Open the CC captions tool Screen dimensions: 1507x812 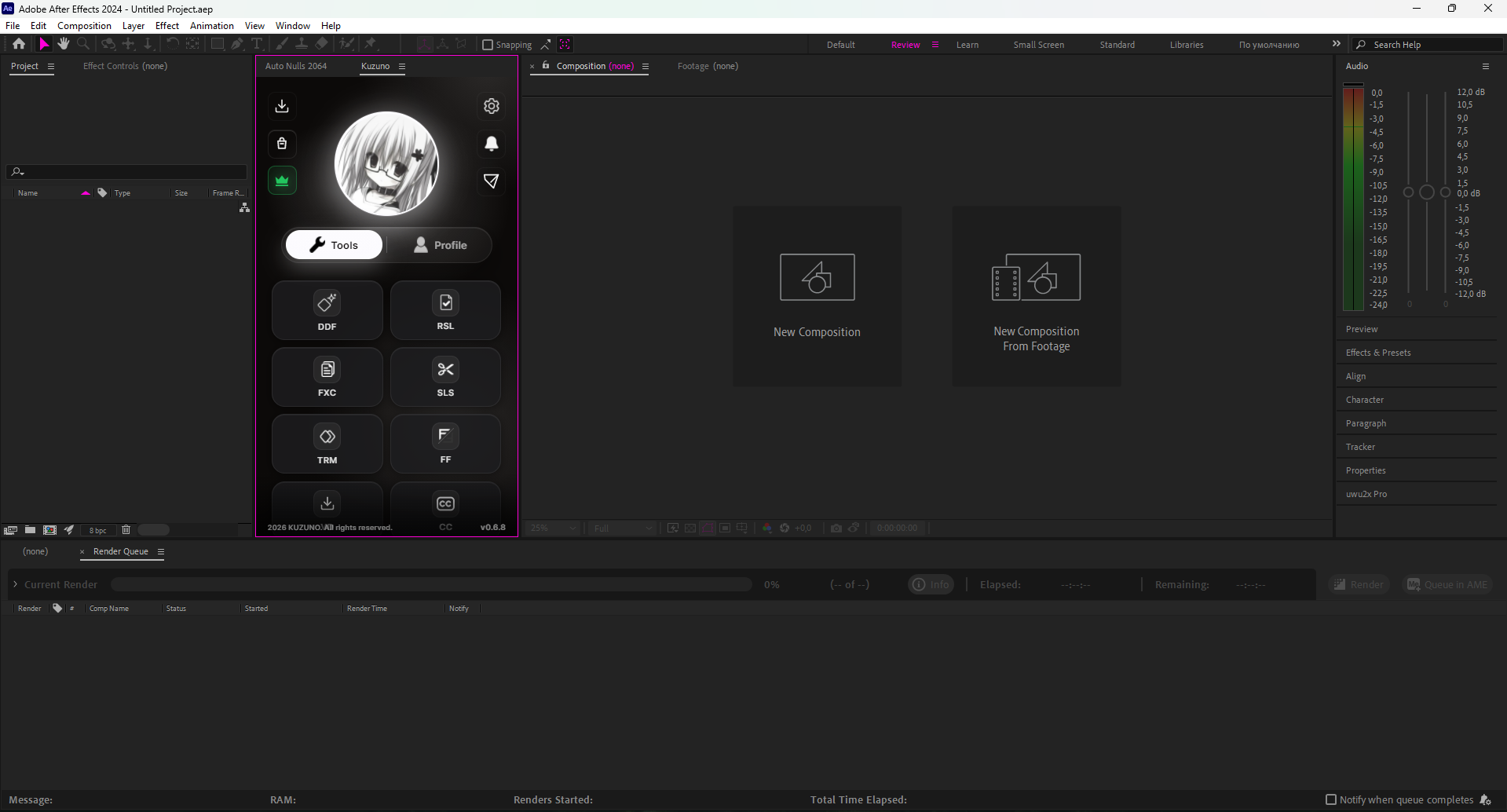coord(445,509)
